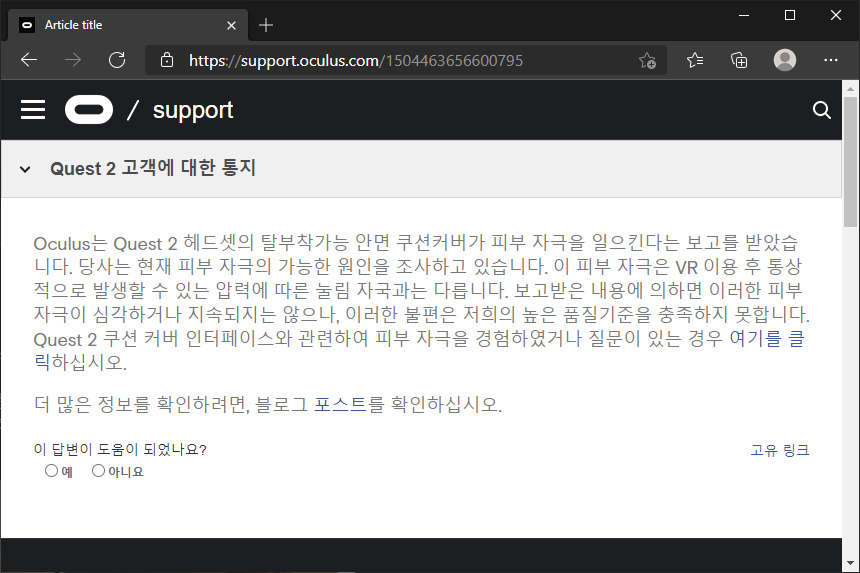Click the Oculus logo
860x573 pixels.
click(89, 110)
